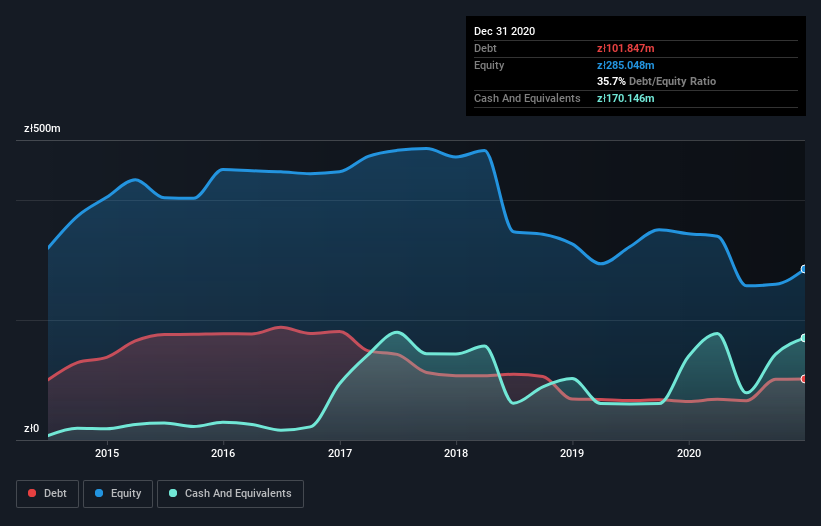Click the 2017 x-axis label
This screenshot has width=821, height=526.
point(340,453)
